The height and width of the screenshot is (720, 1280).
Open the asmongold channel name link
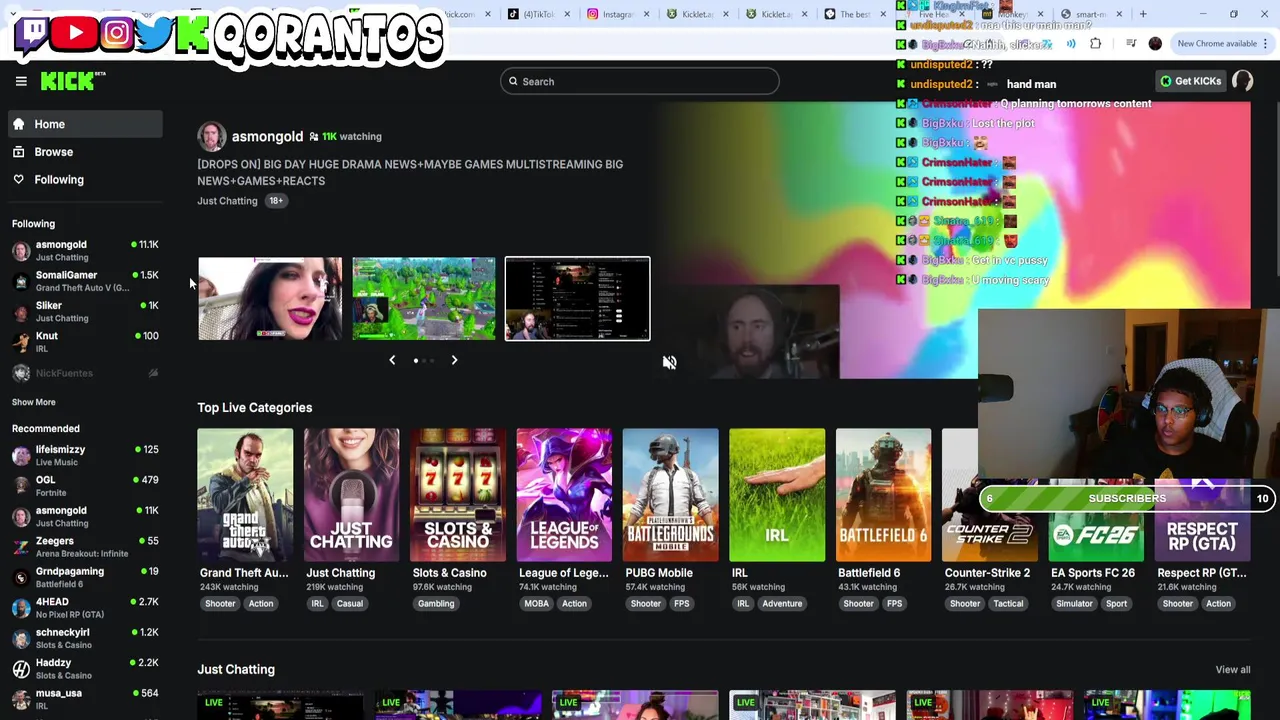tap(267, 136)
